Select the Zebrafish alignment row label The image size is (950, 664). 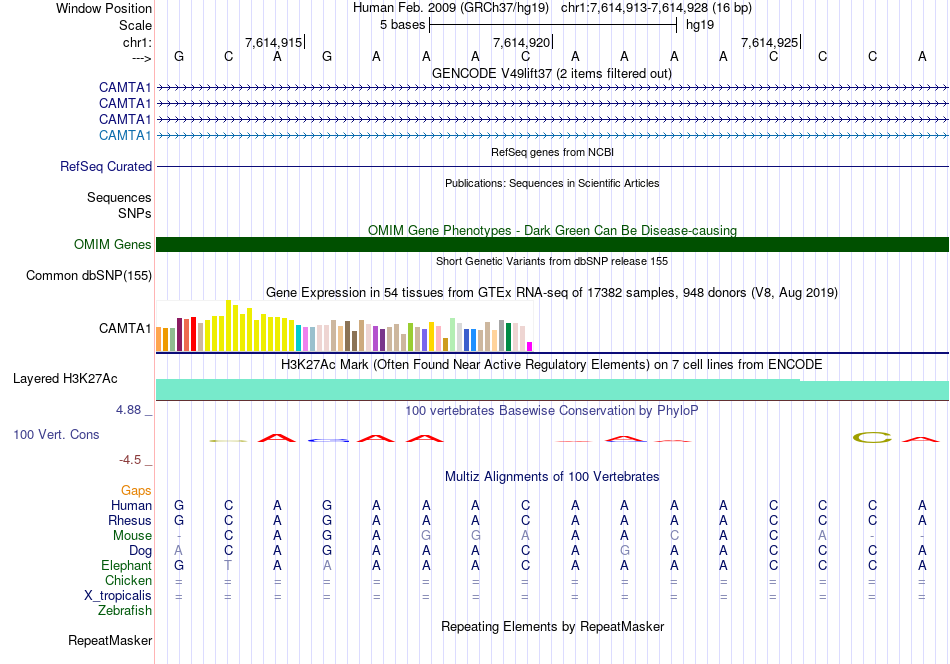pyautogui.click(x=125, y=611)
